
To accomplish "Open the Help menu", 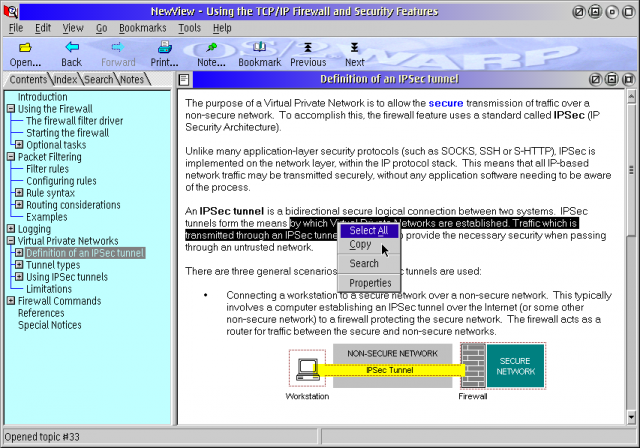I will pyautogui.click(x=222, y=28).
